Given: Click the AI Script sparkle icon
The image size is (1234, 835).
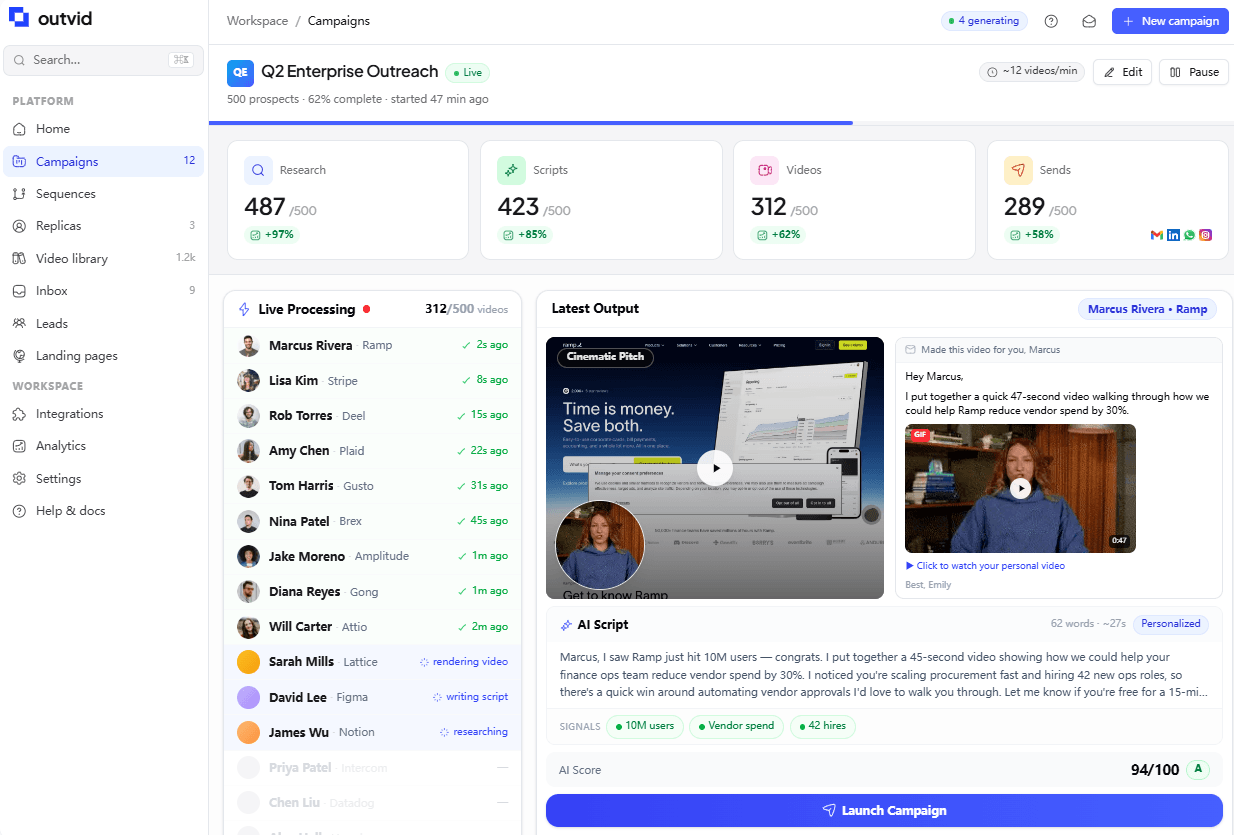Looking at the screenshot, I should (x=567, y=625).
